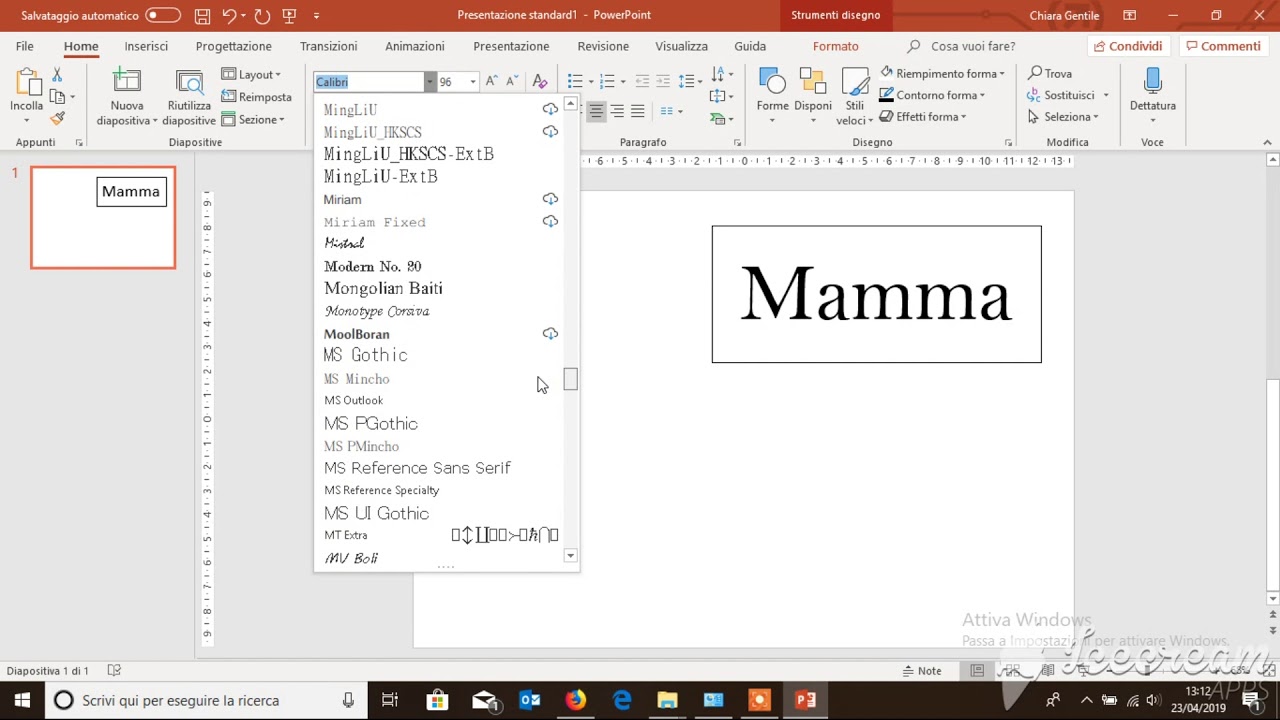Click the Sostituisci button
1280x720 pixels.
pyautogui.click(x=1061, y=95)
